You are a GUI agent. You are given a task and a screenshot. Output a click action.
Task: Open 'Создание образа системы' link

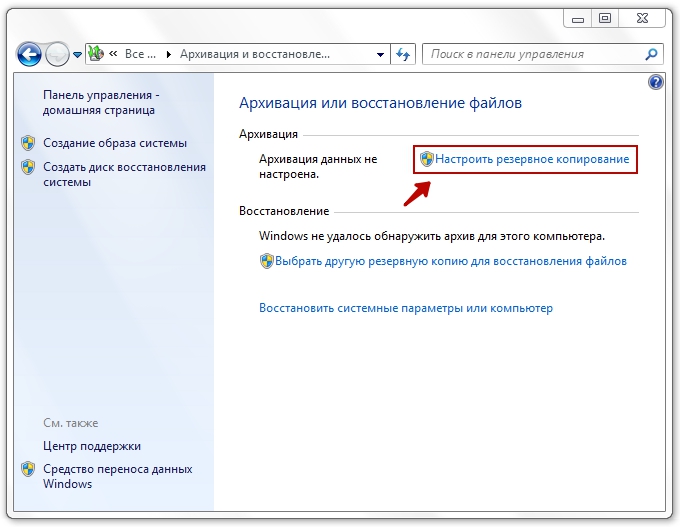click(115, 143)
